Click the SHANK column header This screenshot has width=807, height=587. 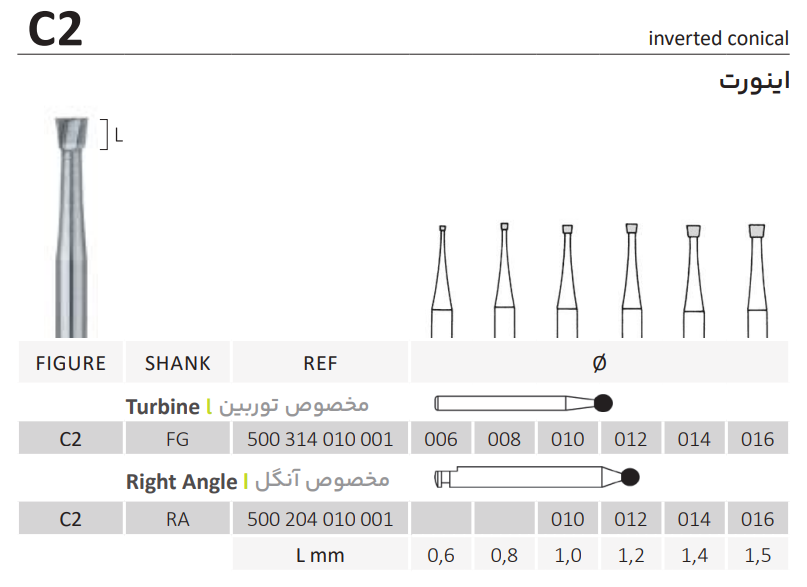pos(178,363)
